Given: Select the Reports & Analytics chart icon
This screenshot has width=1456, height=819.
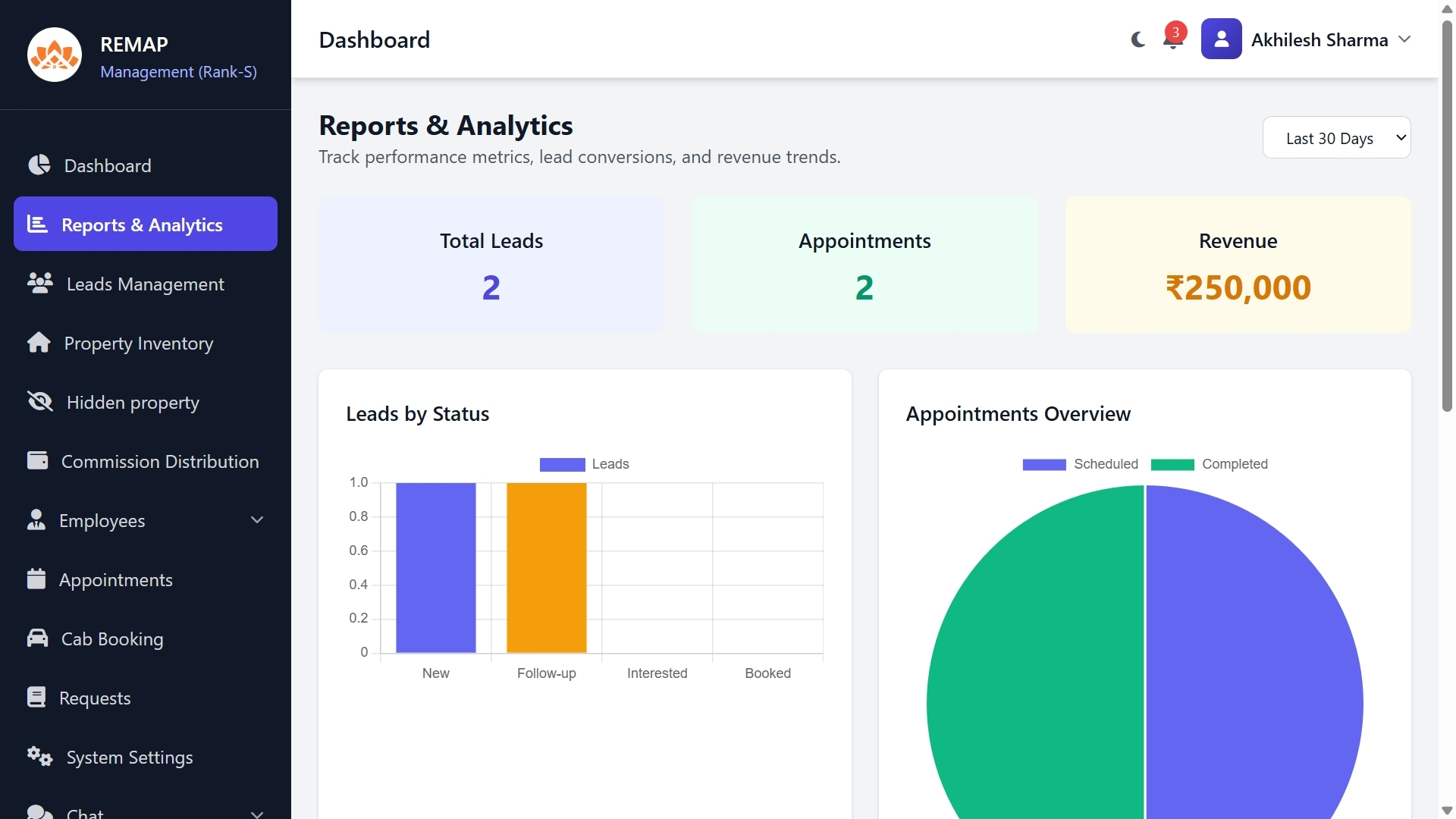Looking at the screenshot, I should 39,224.
